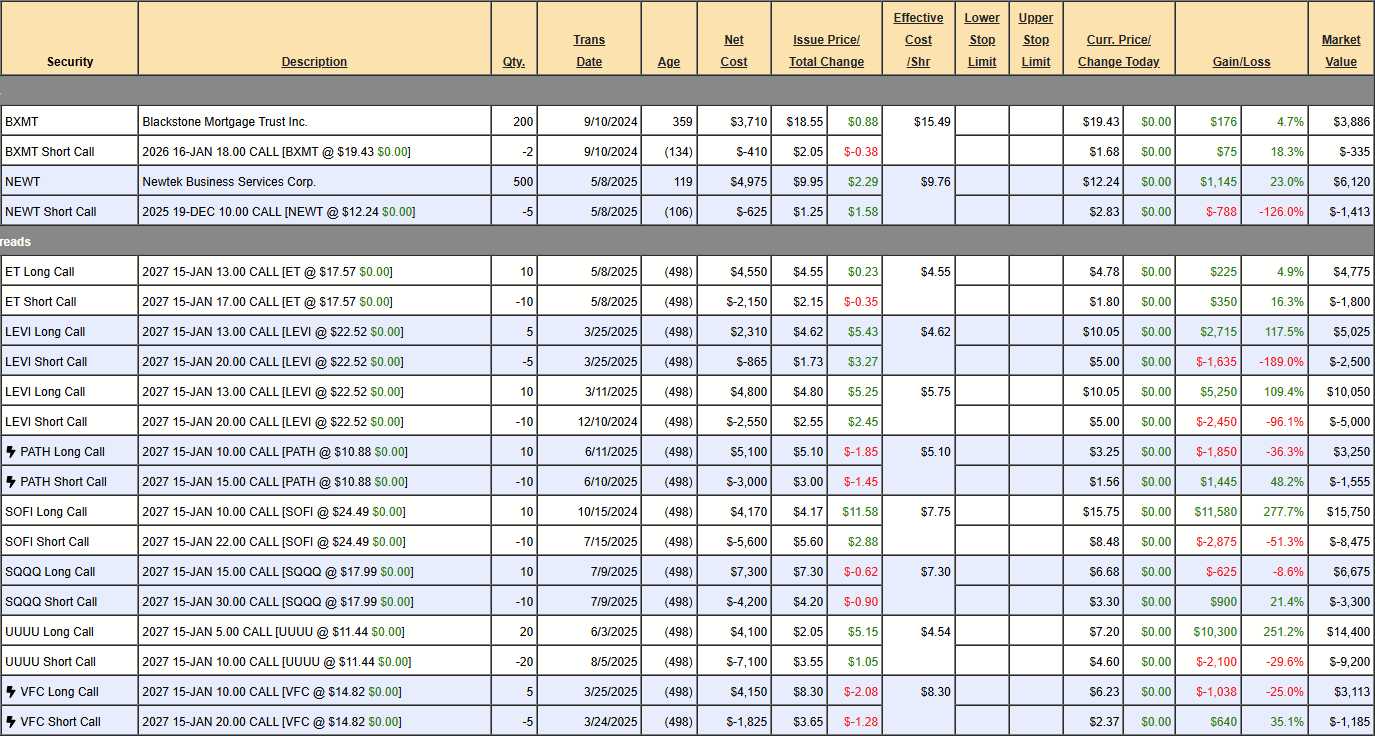Click the lightning bolt icon beside PATH Short Call
Viewport: 1375px width, 736px height.
tap(11, 482)
